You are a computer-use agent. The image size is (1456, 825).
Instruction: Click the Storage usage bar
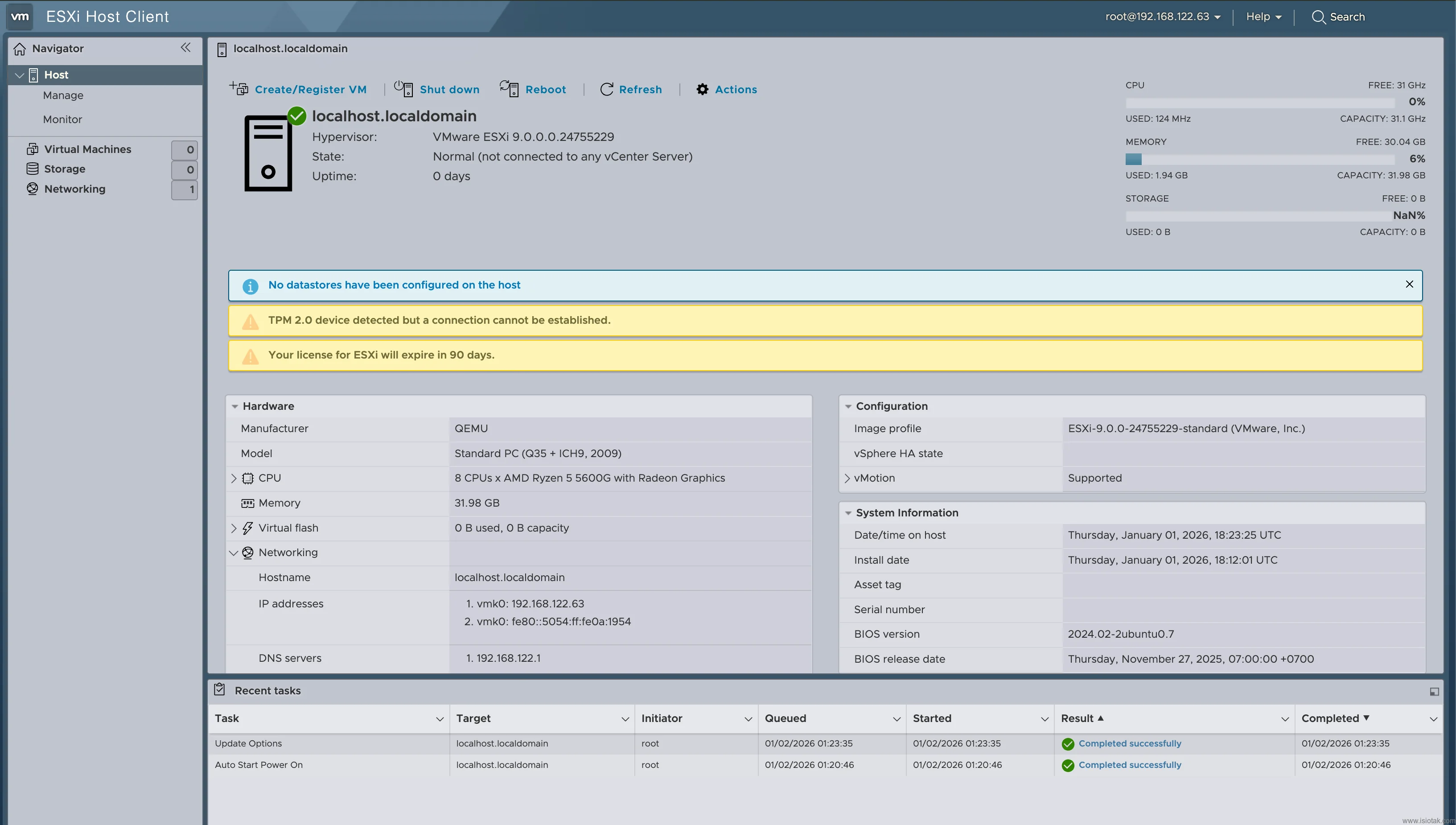click(1259, 216)
